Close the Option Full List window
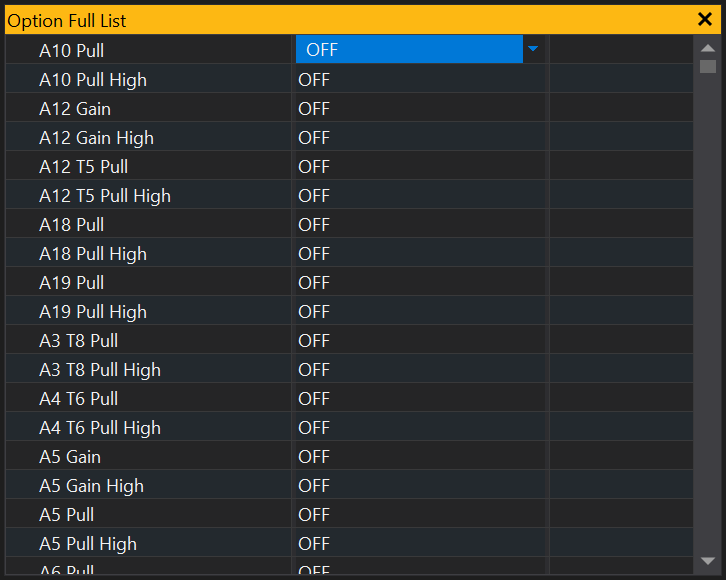This screenshot has width=726, height=580. 705,19
